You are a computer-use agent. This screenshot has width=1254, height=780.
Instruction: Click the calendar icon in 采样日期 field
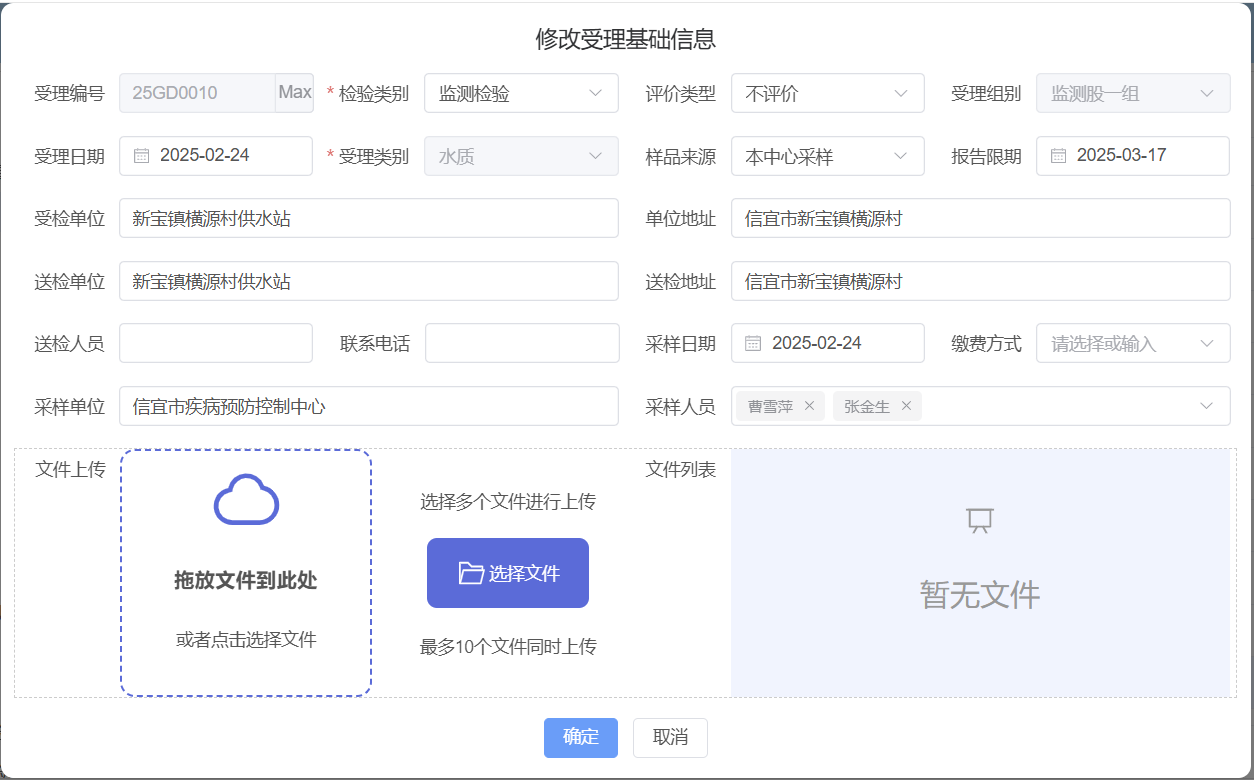pyautogui.click(x=754, y=344)
